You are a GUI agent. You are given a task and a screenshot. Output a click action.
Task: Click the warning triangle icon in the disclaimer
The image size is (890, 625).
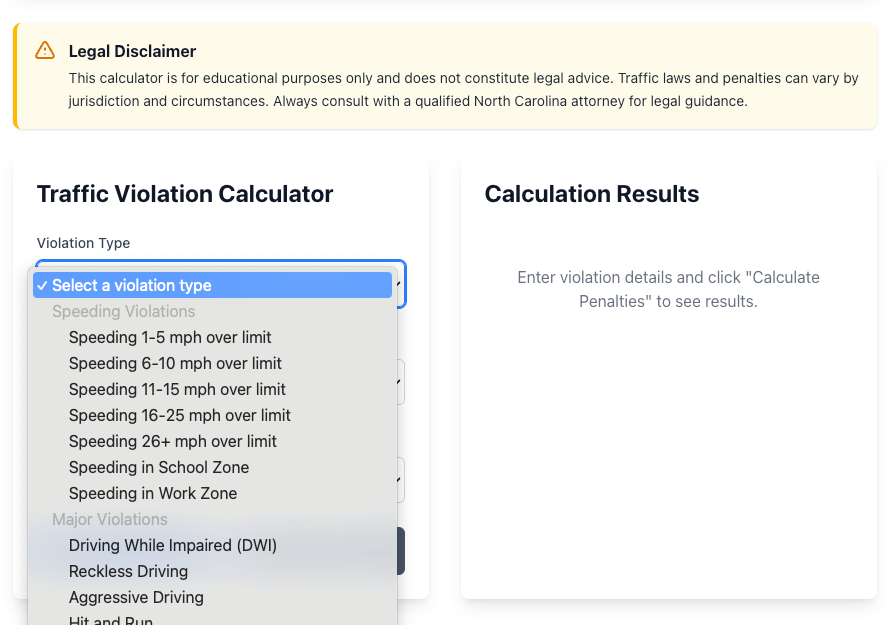(x=44, y=50)
